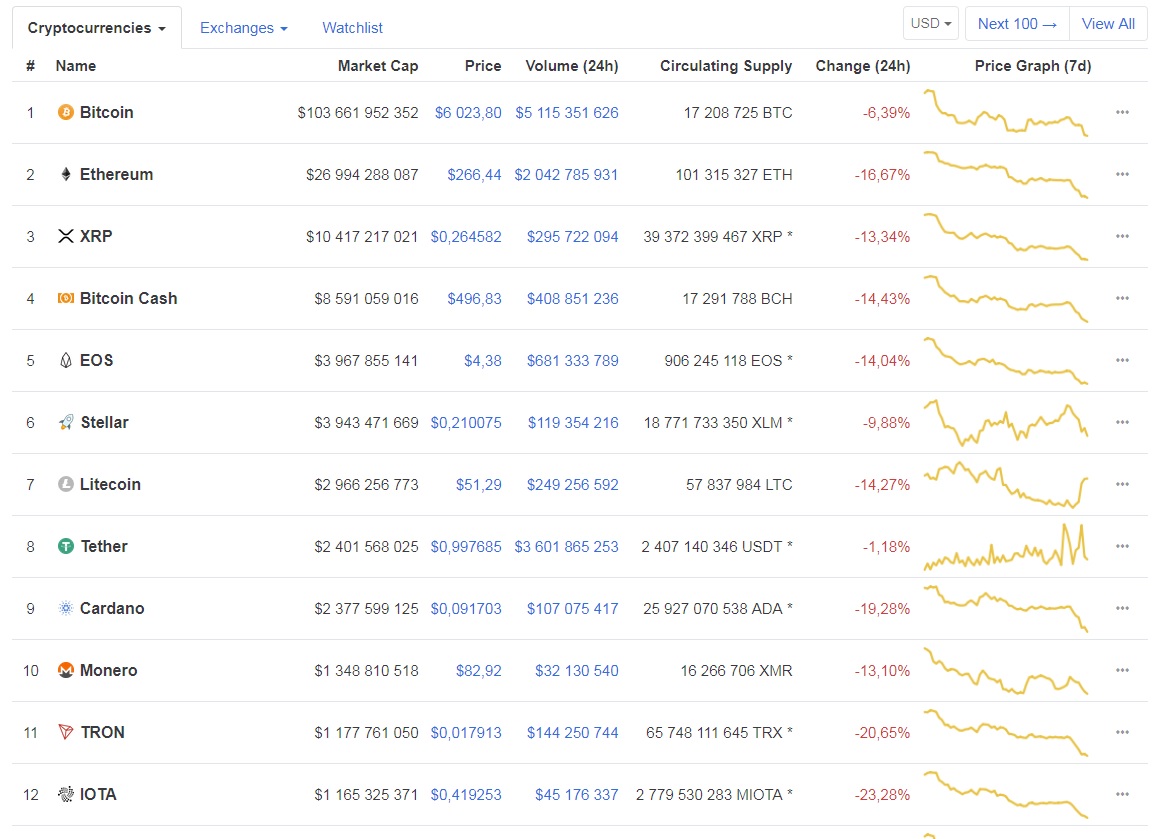Go to the Next 100 page
Image resolution: width=1158 pixels, height=839 pixels.
point(1017,24)
